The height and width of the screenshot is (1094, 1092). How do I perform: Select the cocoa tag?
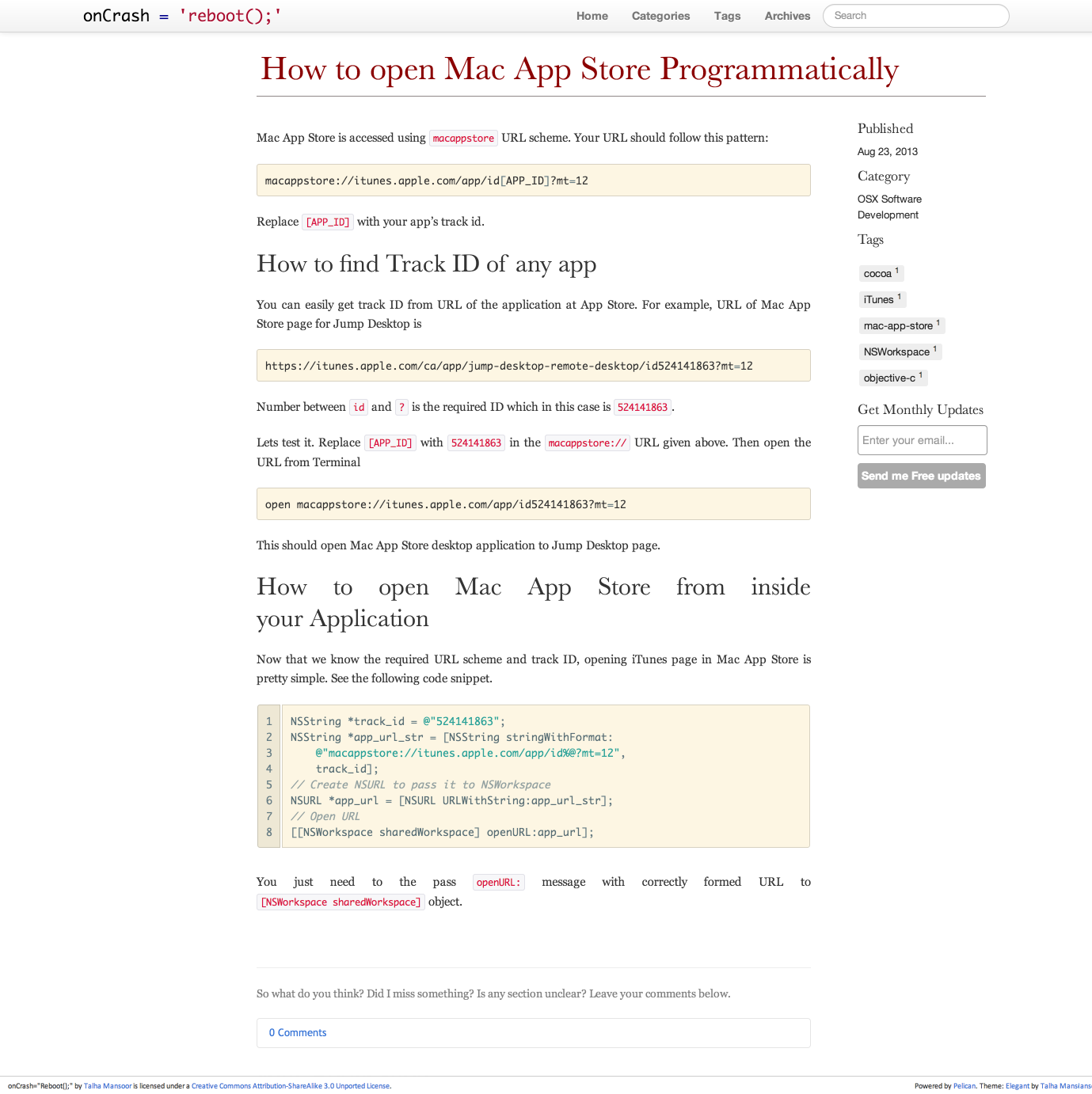pyautogui.click(x=881, y=273)
